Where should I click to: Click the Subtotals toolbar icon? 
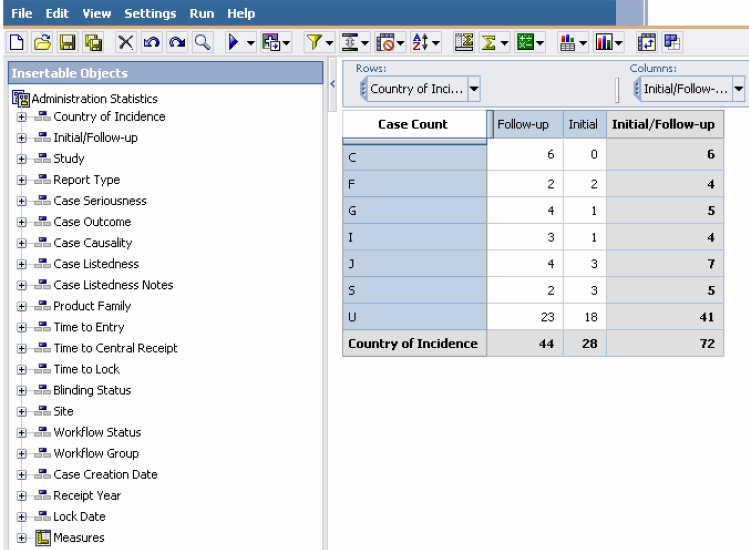[464, 43]
